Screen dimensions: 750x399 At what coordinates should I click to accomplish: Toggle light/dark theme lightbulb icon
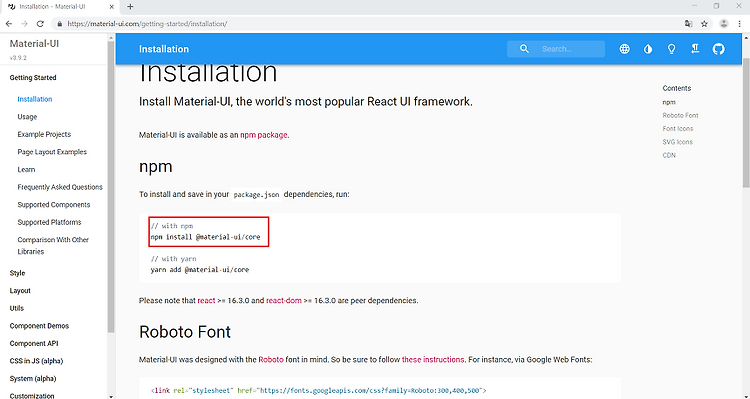click(x=671, y=49)
